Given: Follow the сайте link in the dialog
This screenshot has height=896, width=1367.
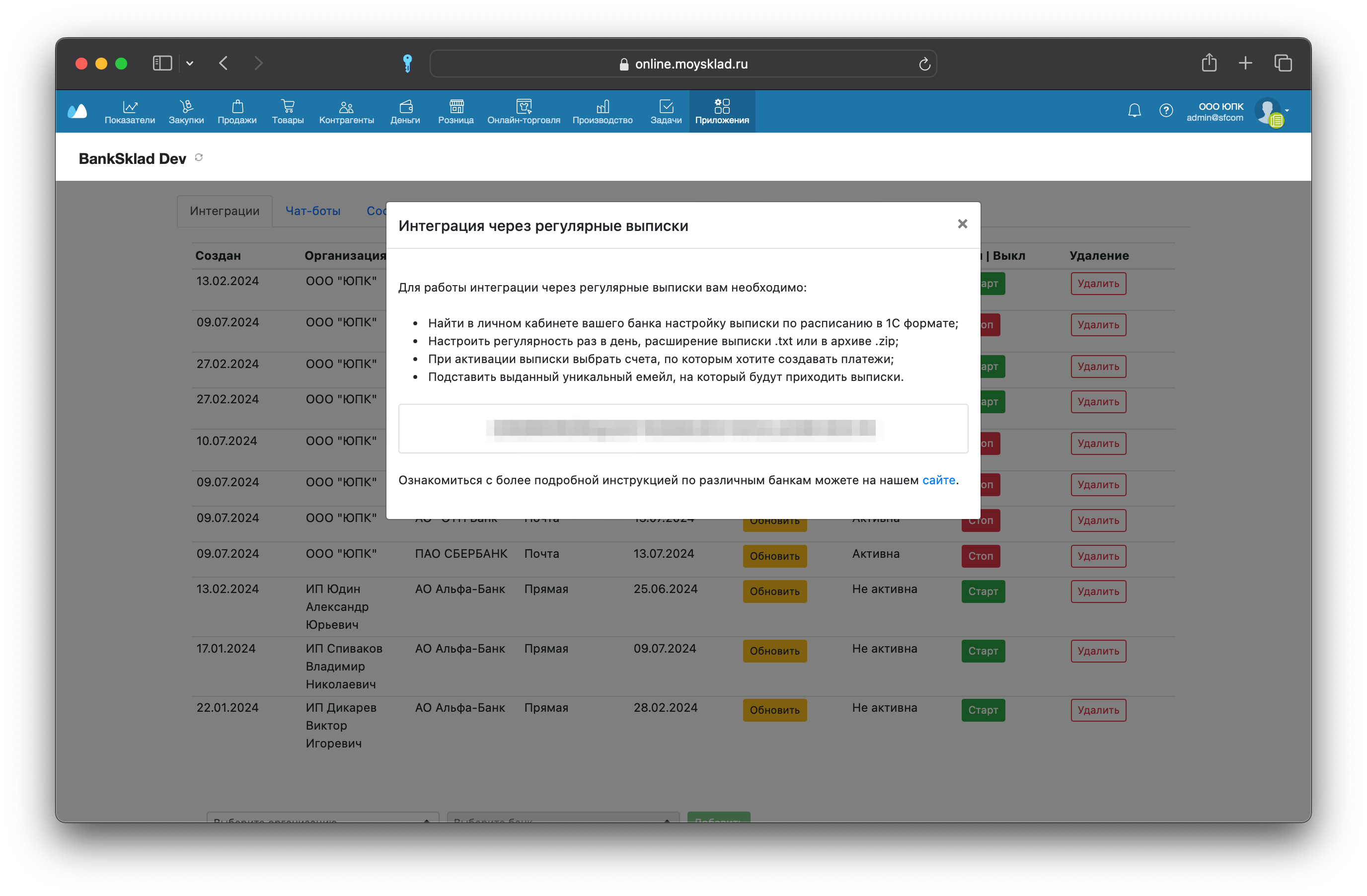Looking at the screenshot, I should coord(938,480).
